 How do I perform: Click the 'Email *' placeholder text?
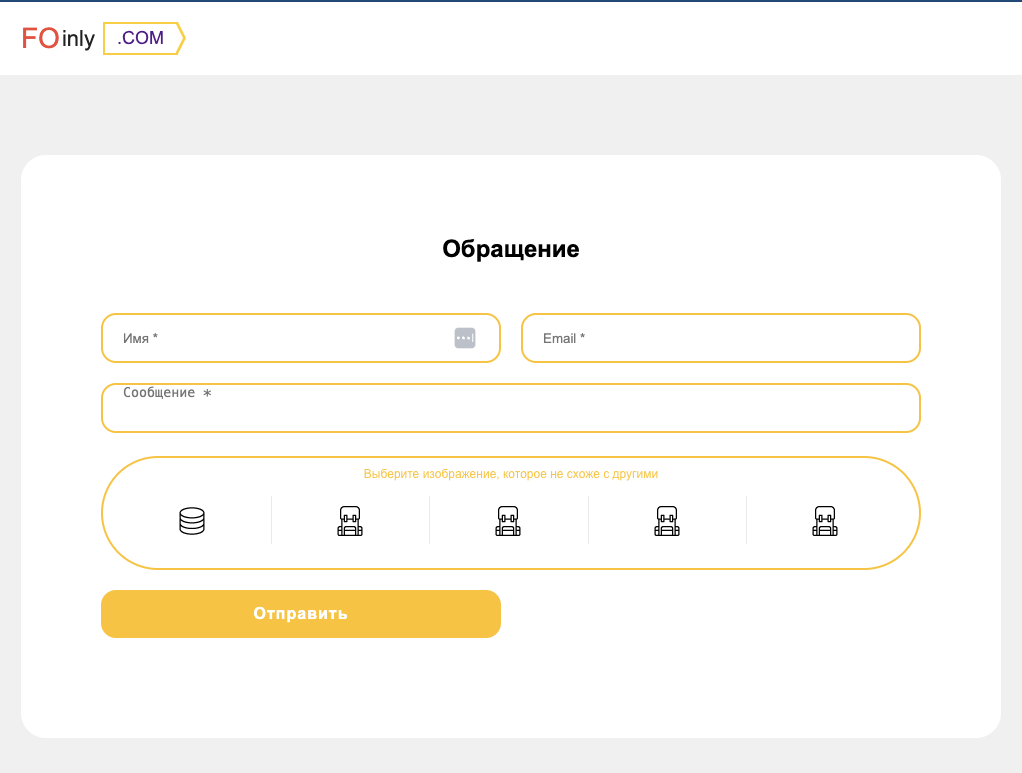tap(564, 338)
